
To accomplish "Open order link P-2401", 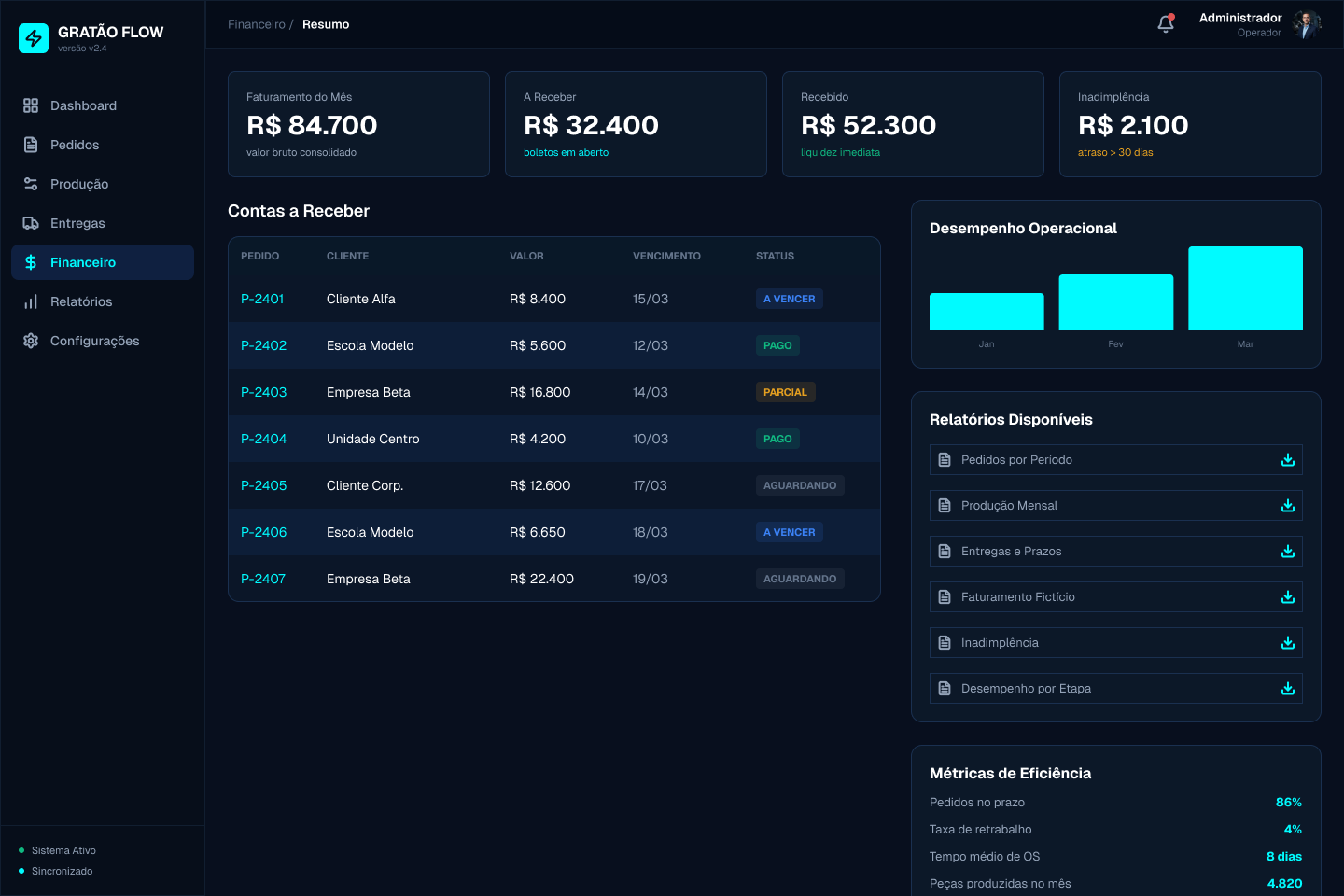I will pos(262,299).
